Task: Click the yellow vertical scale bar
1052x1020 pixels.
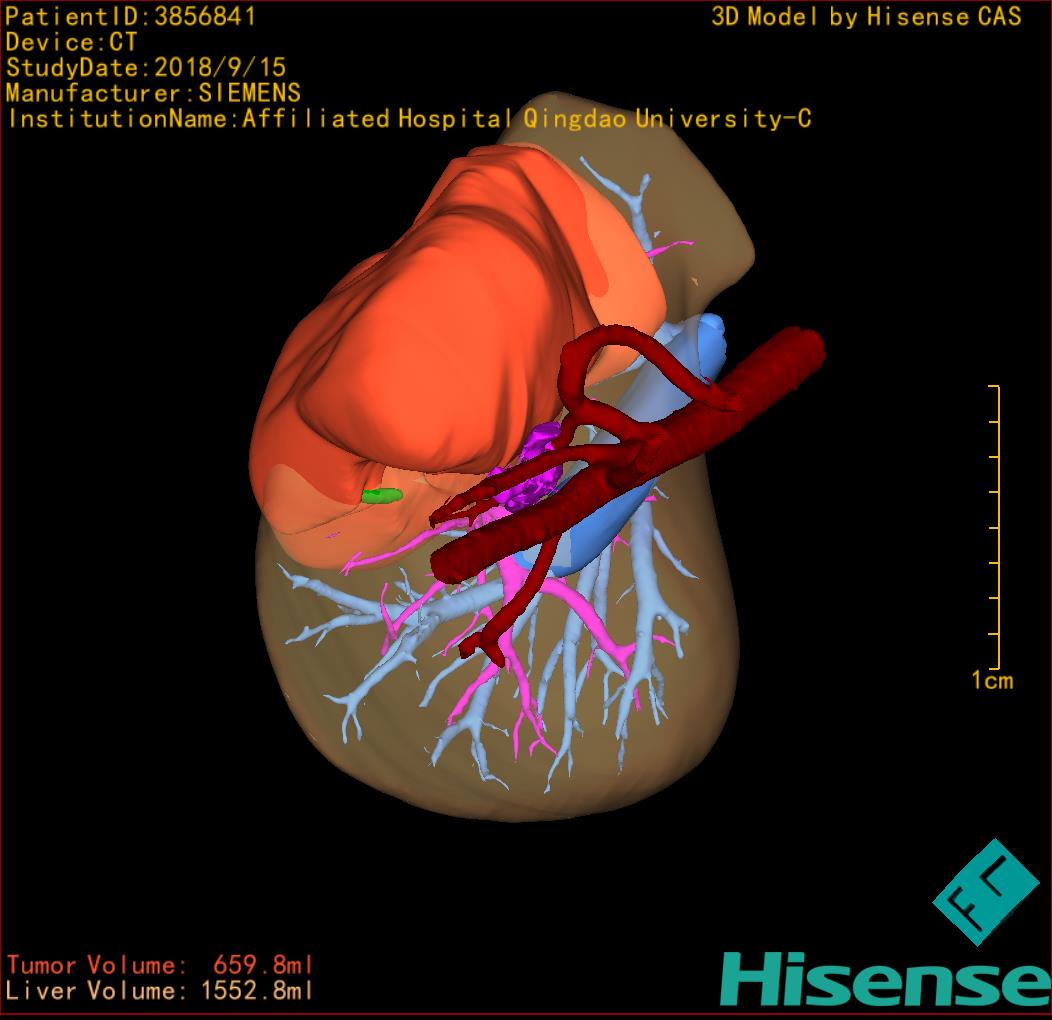Action: click(x=998, y=525)
